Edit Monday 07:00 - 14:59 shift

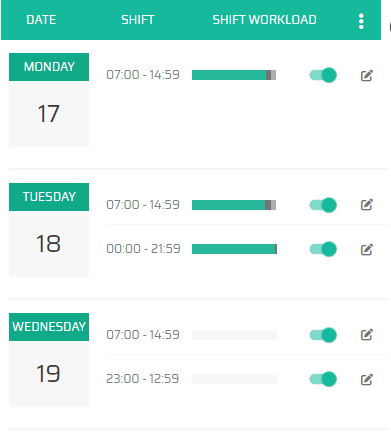tap(367, 76)
